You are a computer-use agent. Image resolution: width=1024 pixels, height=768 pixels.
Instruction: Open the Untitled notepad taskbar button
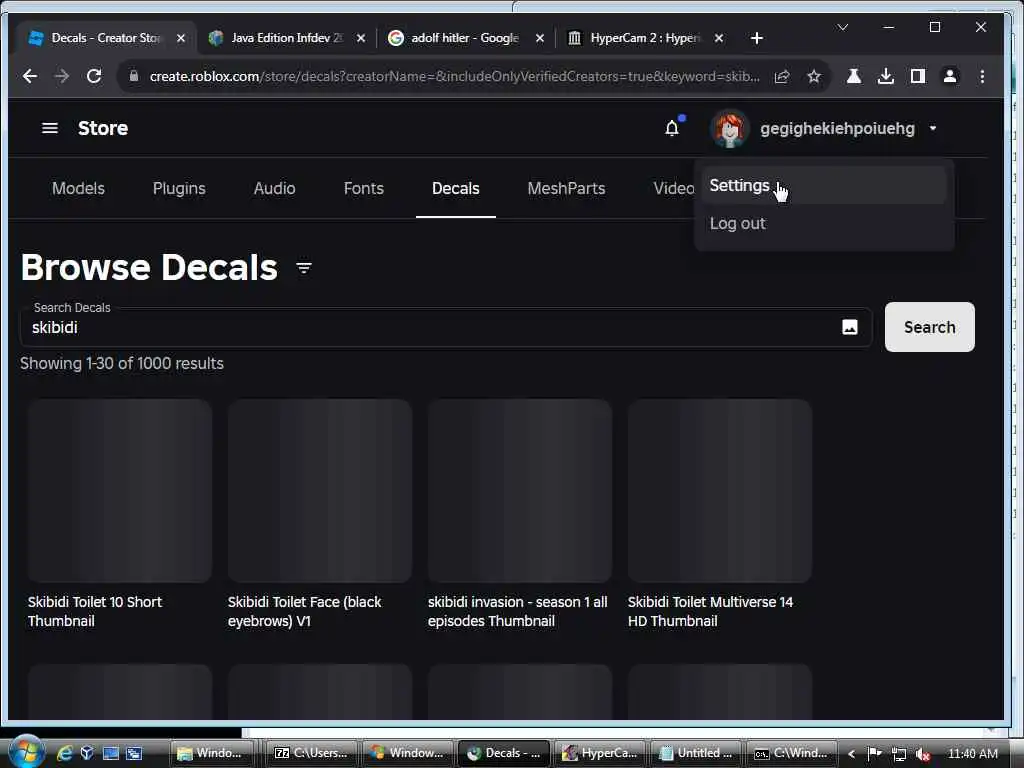click(x=696, y=753)
